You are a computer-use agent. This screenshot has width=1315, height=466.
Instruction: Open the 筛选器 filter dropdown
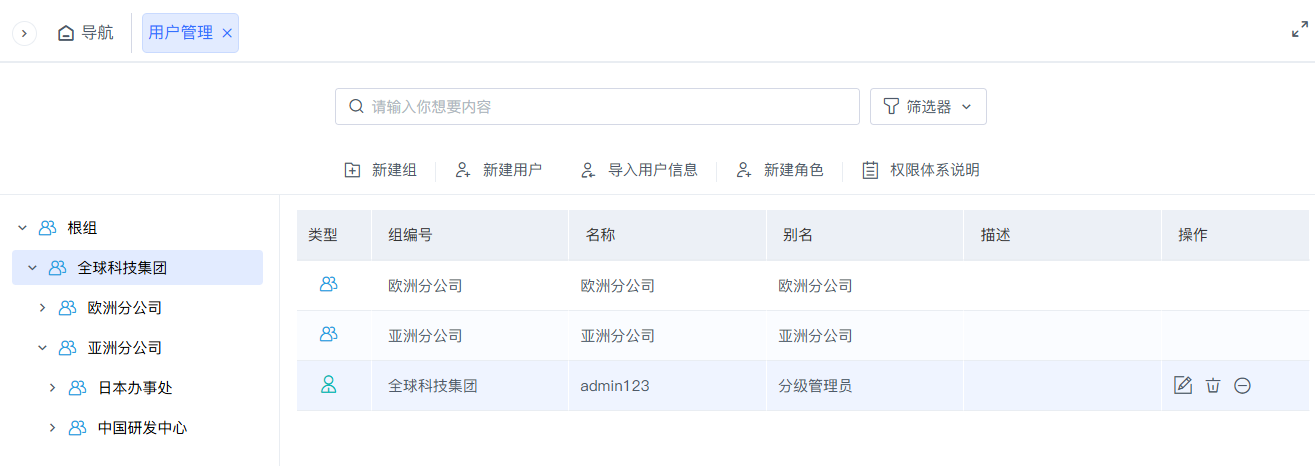(x=928, y=107)
